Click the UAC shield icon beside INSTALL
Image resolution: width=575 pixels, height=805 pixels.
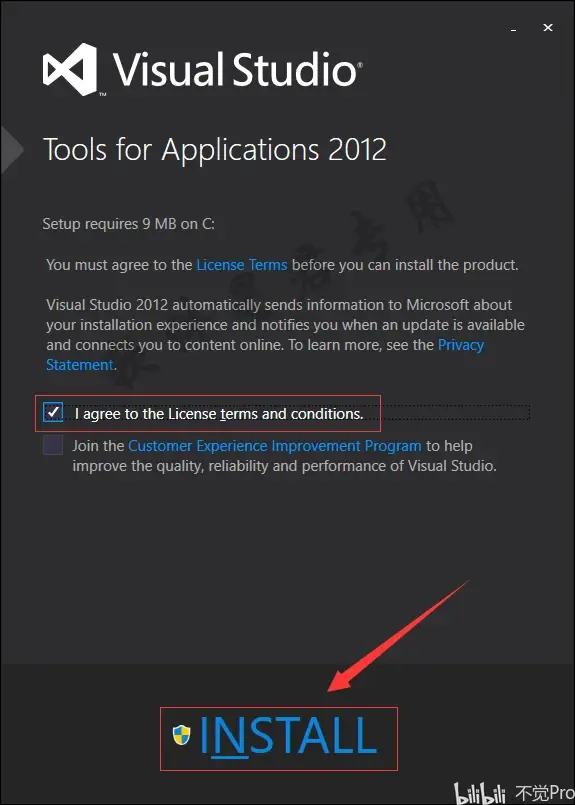[181, 735]
